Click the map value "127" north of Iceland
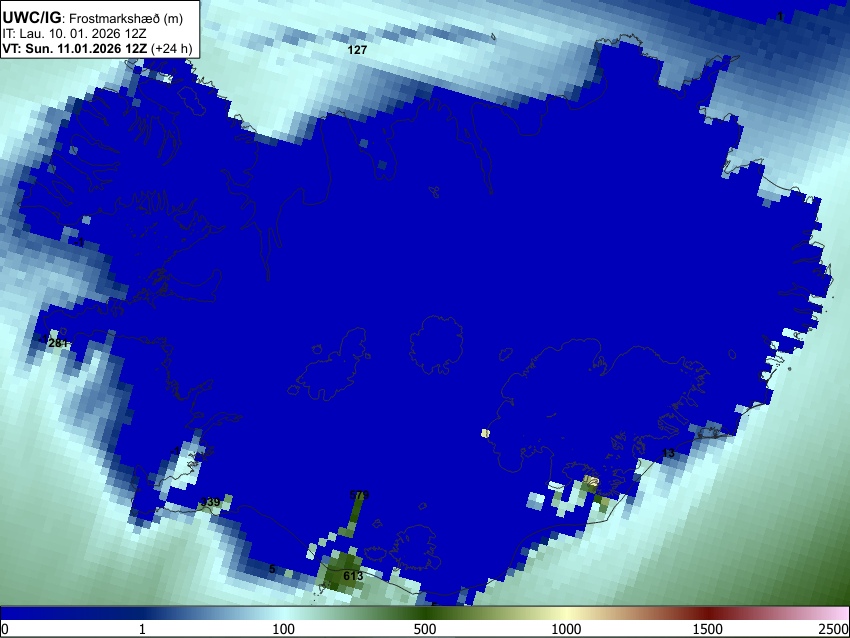 point(357,50)
